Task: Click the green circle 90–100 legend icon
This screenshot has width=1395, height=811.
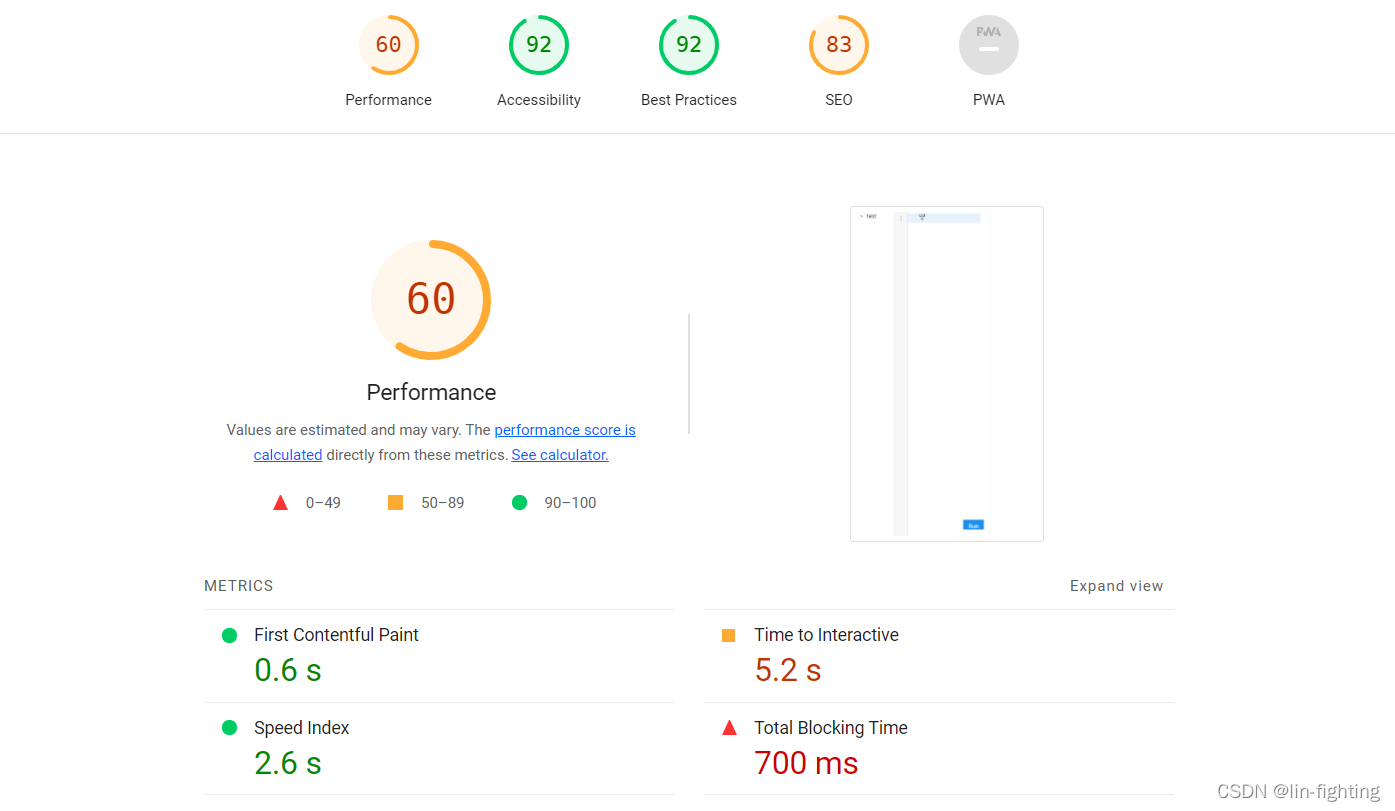Action: pos(519,502)
